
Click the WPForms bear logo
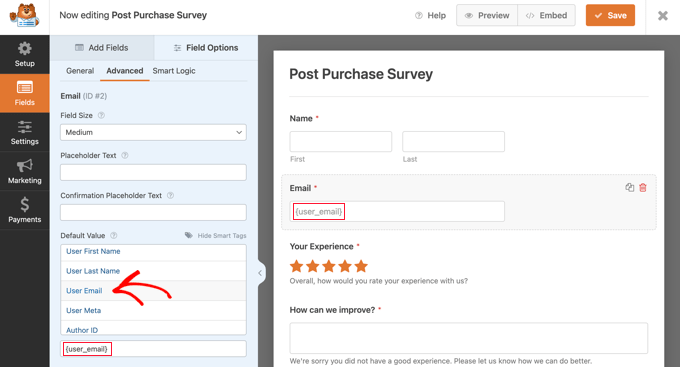[24, 16]
